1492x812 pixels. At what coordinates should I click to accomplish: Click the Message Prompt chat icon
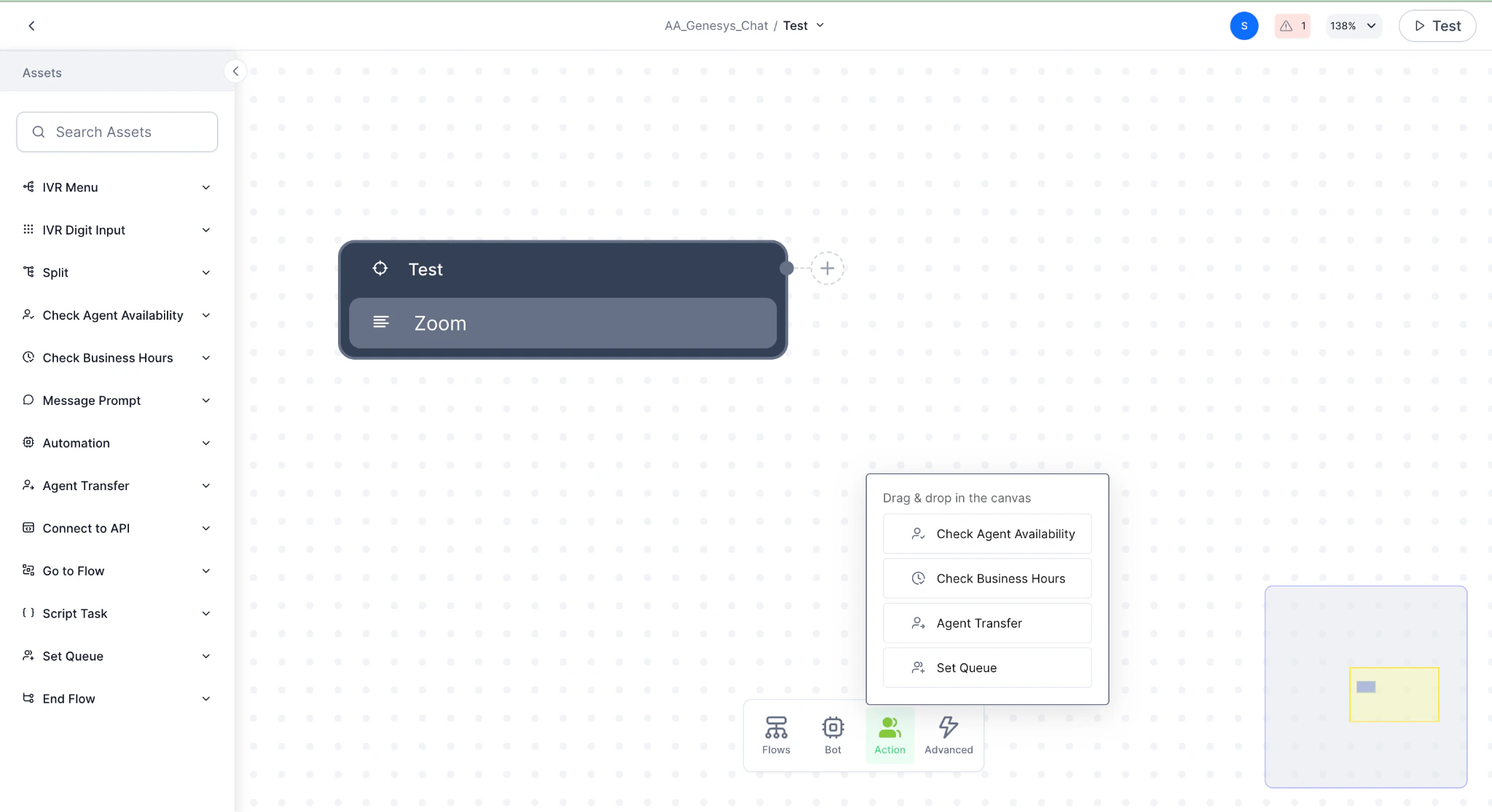coord(28,400)
